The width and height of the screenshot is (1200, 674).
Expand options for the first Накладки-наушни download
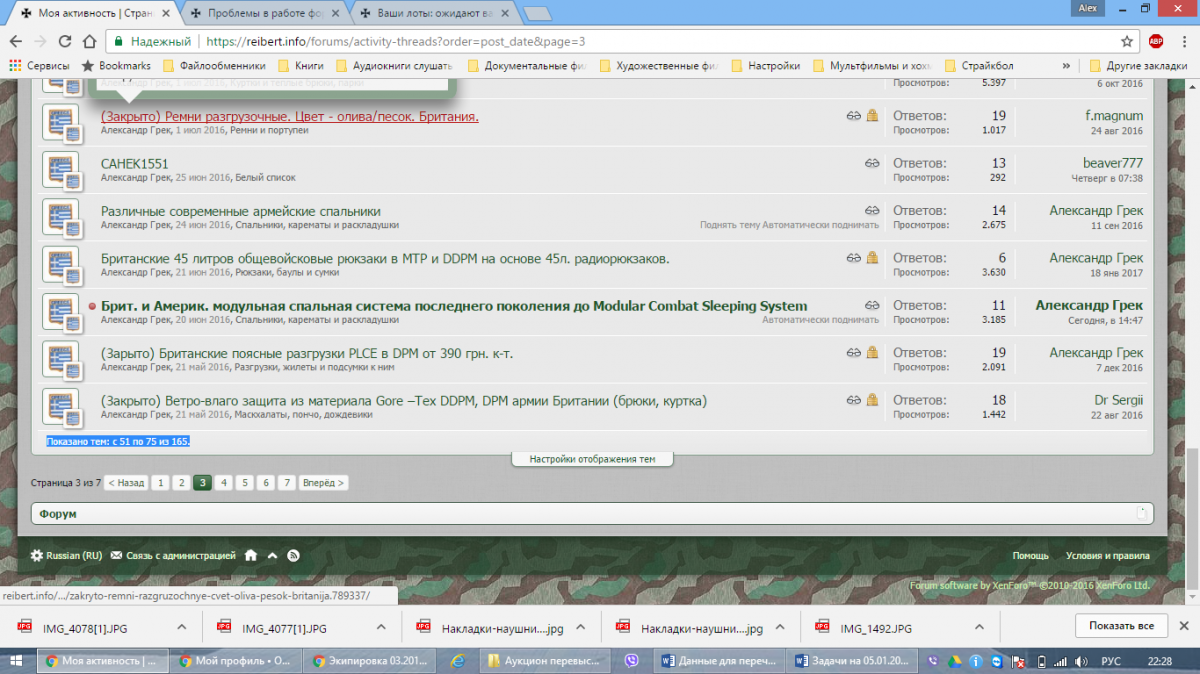pyautogui.click(x=582, y=627)
